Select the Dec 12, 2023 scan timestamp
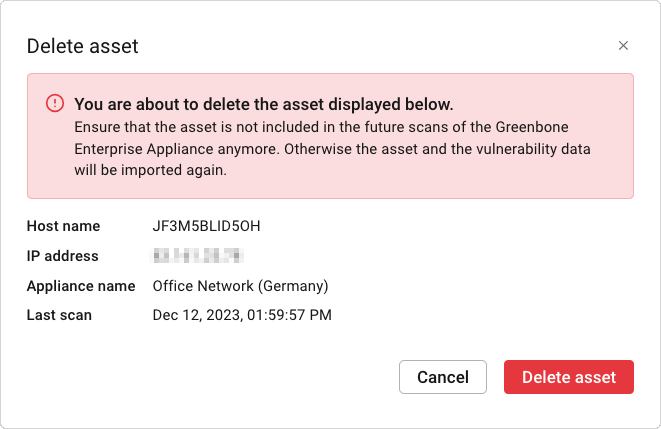 (242, 315)
